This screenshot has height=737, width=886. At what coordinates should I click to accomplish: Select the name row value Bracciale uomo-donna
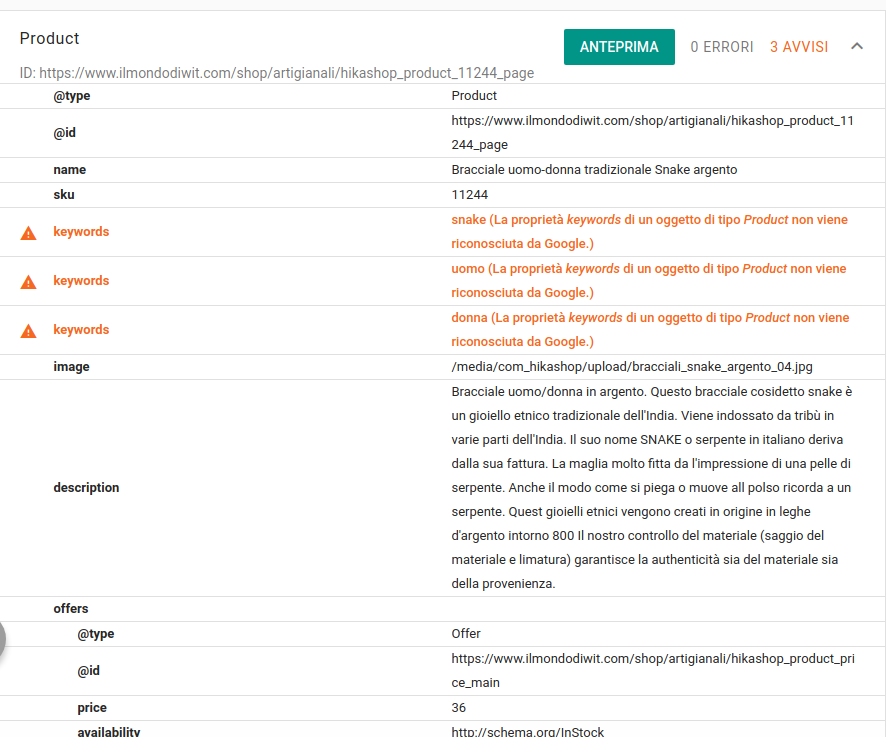coord(594,170)
